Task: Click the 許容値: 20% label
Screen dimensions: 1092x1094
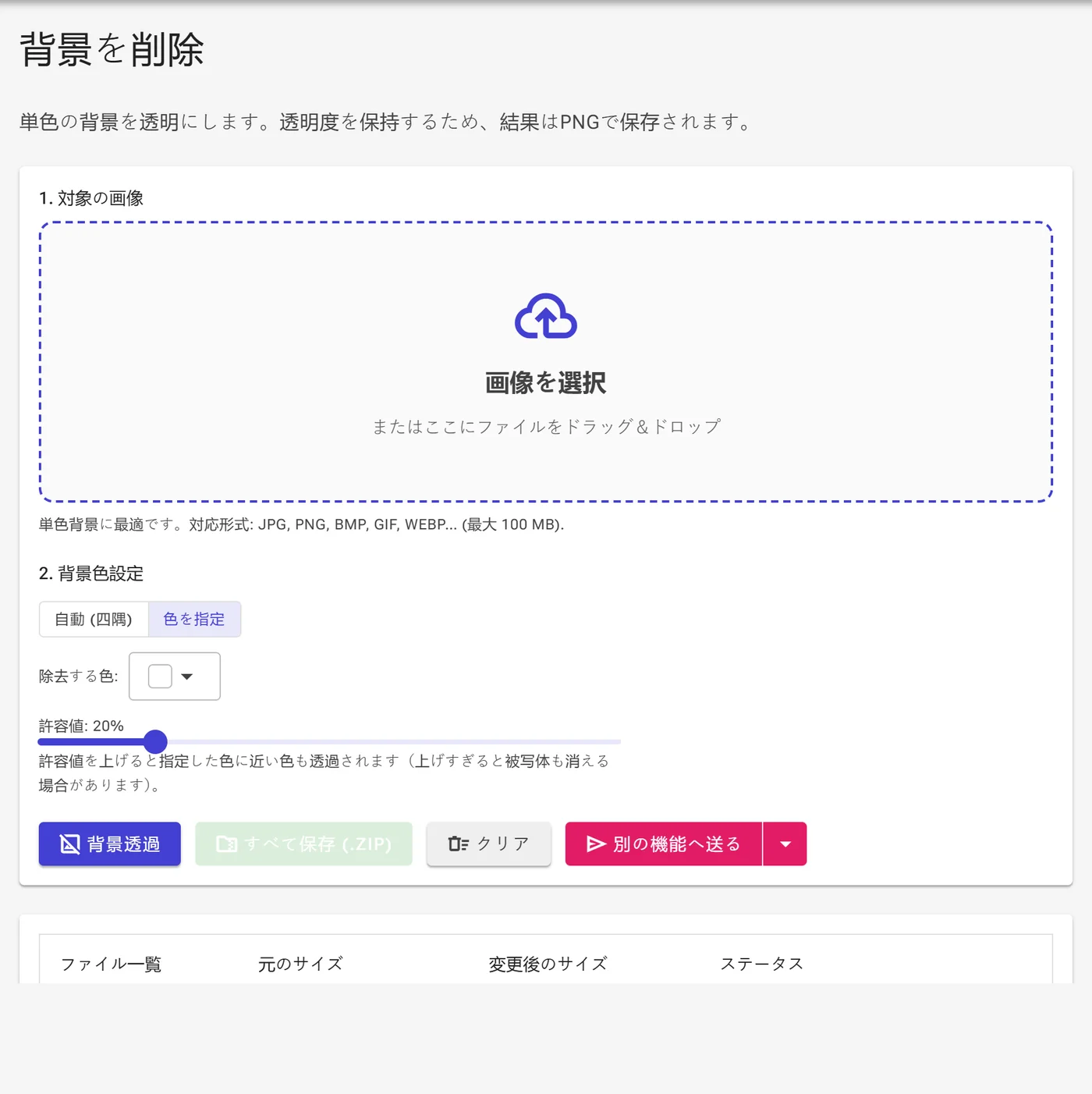Action: (x=81, y=726)
